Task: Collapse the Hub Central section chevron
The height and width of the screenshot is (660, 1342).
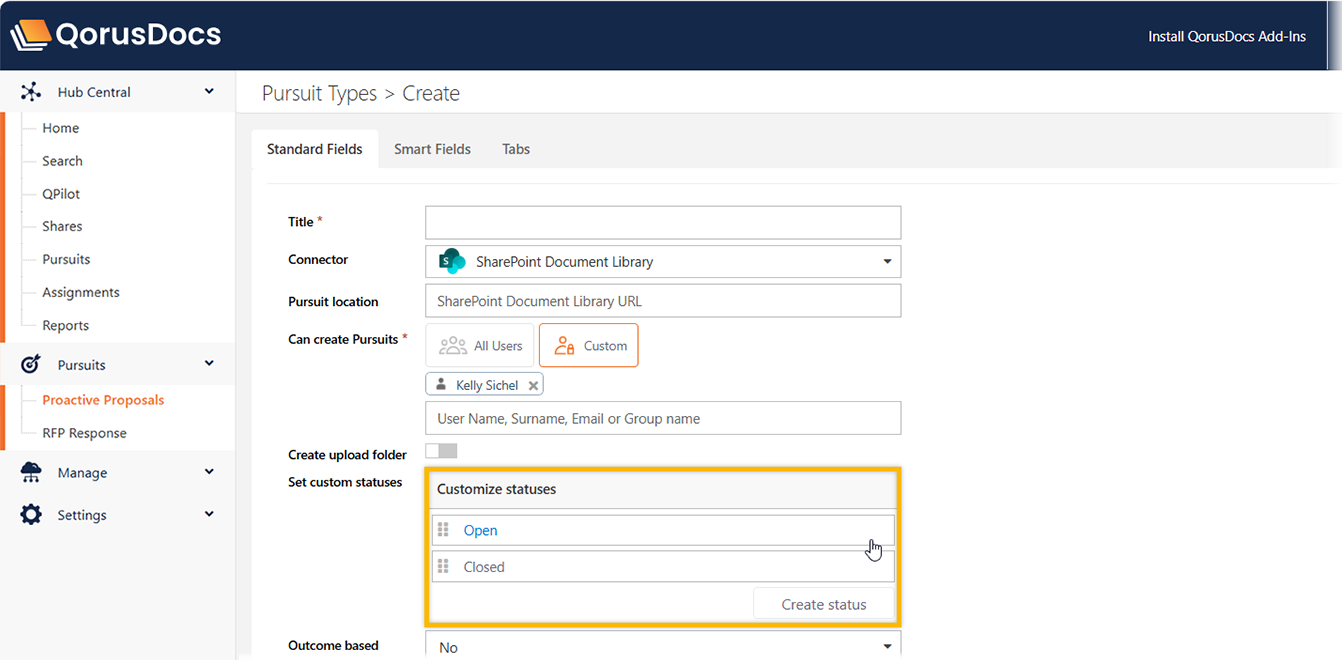Action: [x=209, y=92]
